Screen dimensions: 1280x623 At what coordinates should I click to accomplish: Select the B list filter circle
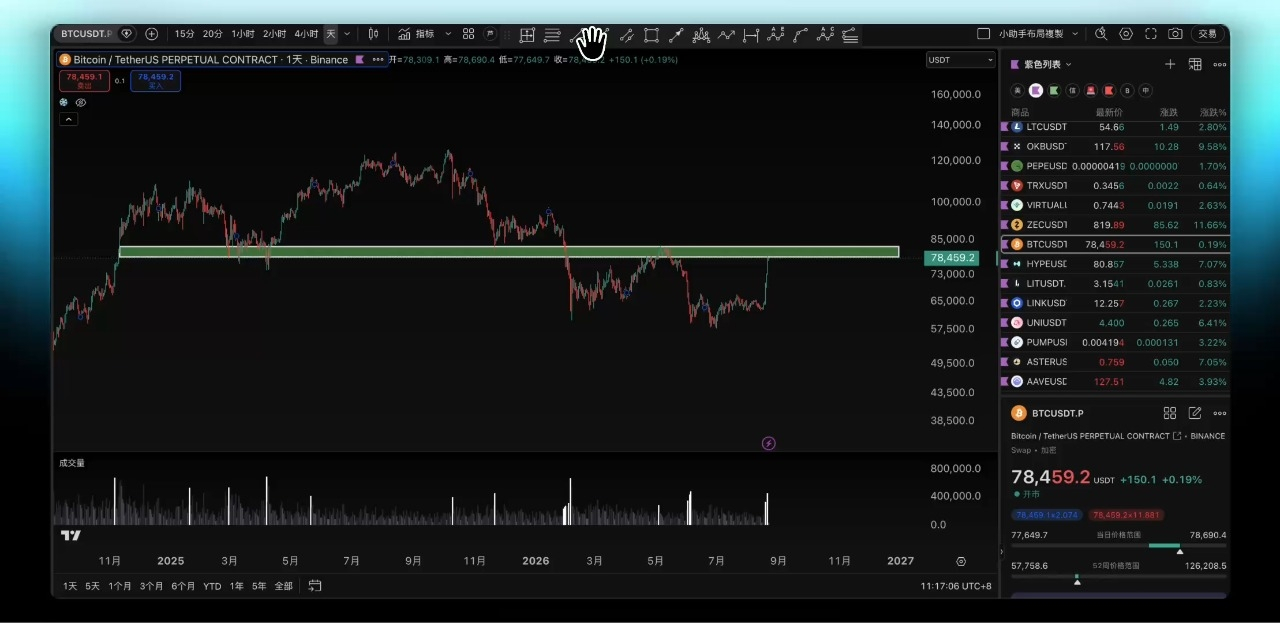[1127, 90]
